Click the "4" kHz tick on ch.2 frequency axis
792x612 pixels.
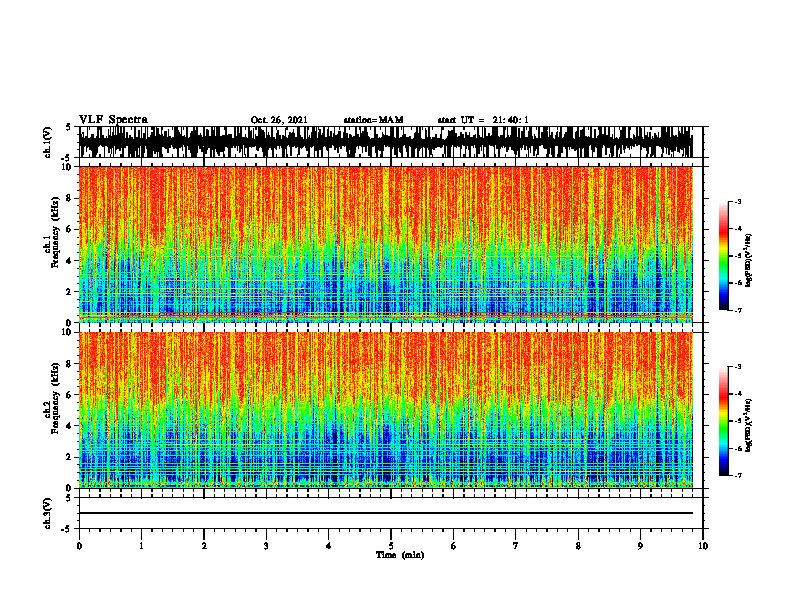70,426
